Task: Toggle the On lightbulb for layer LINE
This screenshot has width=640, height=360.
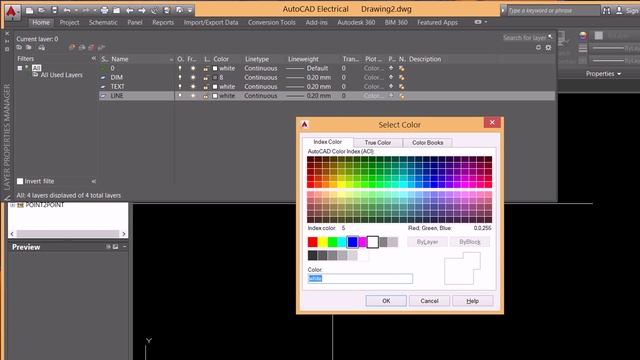Action: [x=180, y=96]
